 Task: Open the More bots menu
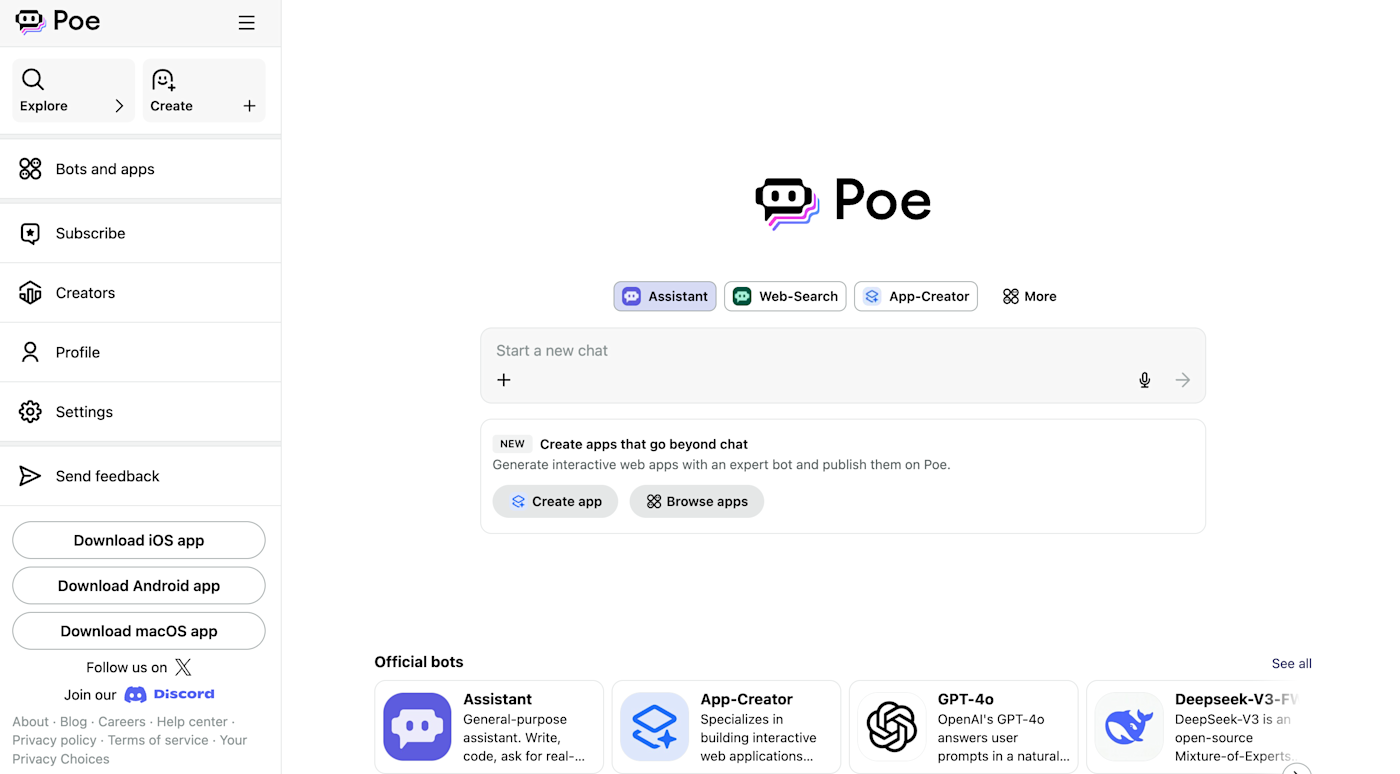coord(1029,296)
